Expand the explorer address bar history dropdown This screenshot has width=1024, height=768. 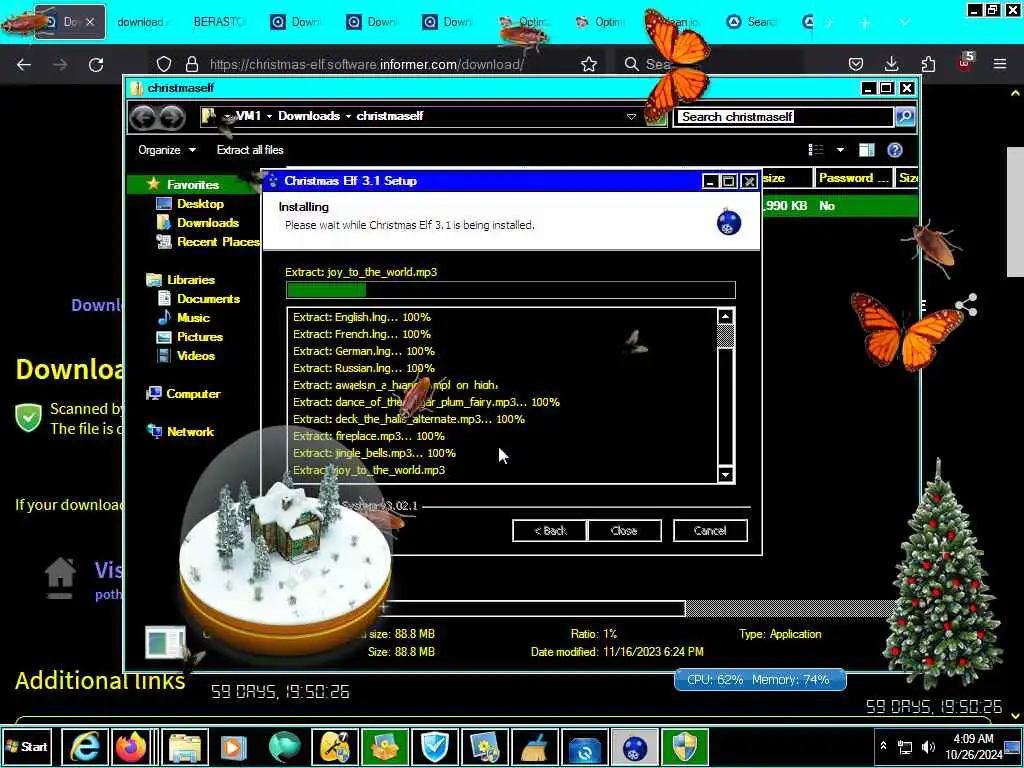(632, 117)
